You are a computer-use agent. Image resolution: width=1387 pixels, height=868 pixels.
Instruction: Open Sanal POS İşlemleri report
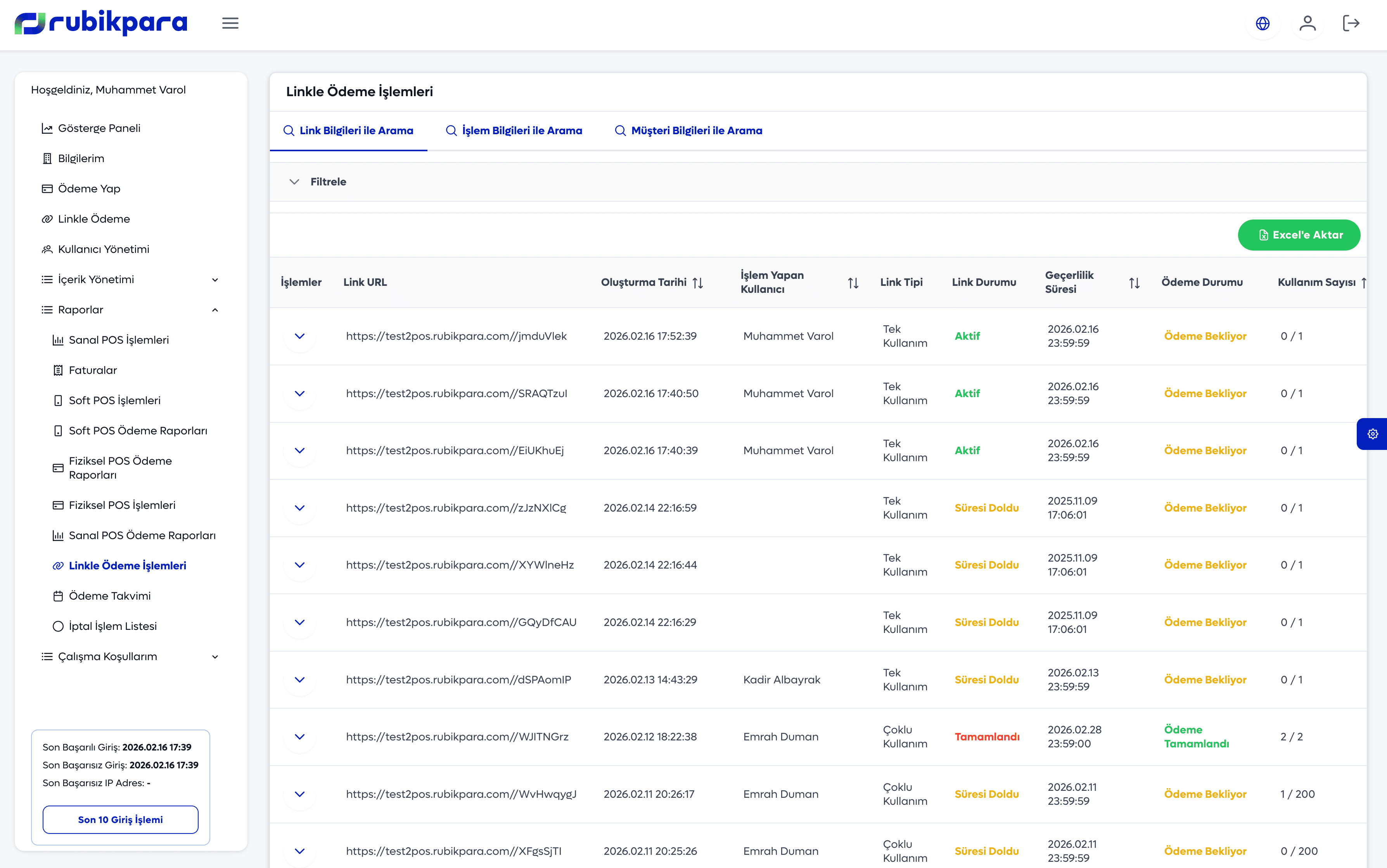tap(118, 340)
